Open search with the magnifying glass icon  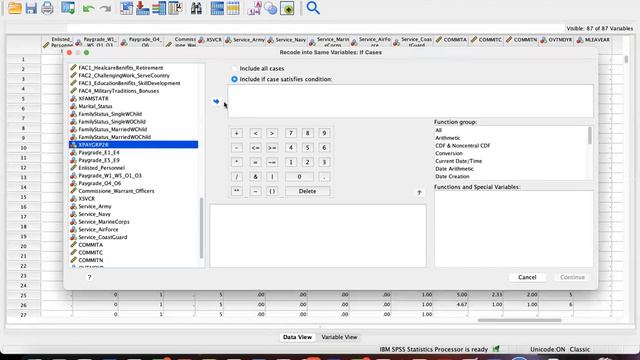[x=313, y=8]
